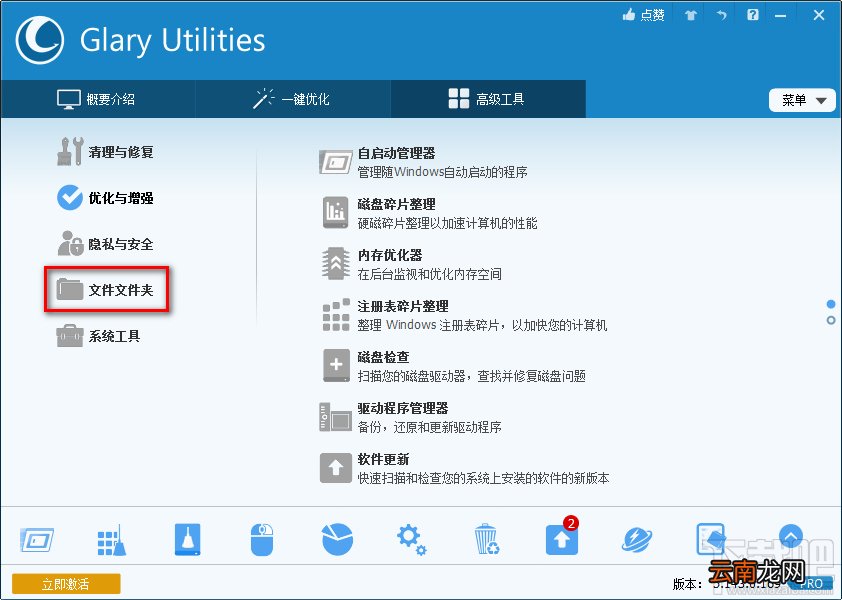Click the 磁盘检查 plus-drive icon

336,366
